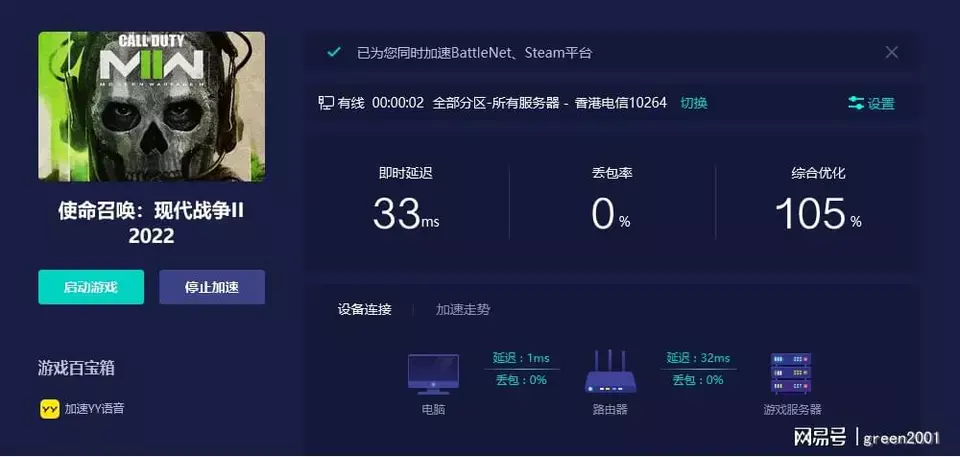Click the 路由器 router icon
The height and width of the screenshot is (457, 960).
click(610, 373)
